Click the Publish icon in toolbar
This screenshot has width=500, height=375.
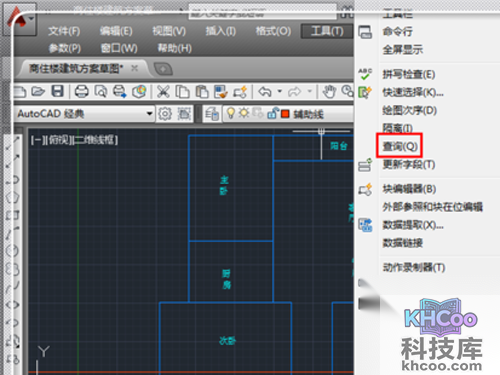tap(120, 91)
